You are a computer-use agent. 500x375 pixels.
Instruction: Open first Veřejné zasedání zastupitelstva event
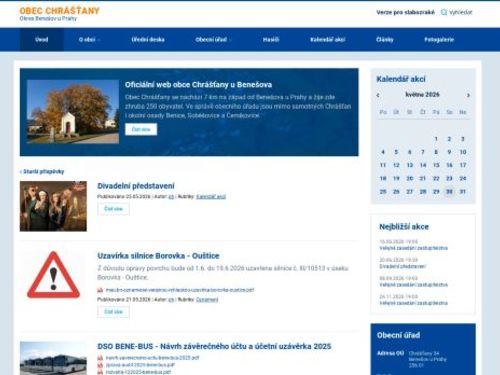(x=413, y=248)
